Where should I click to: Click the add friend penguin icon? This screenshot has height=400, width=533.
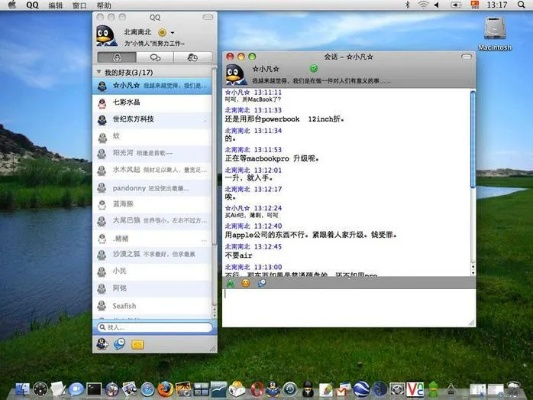102,344
